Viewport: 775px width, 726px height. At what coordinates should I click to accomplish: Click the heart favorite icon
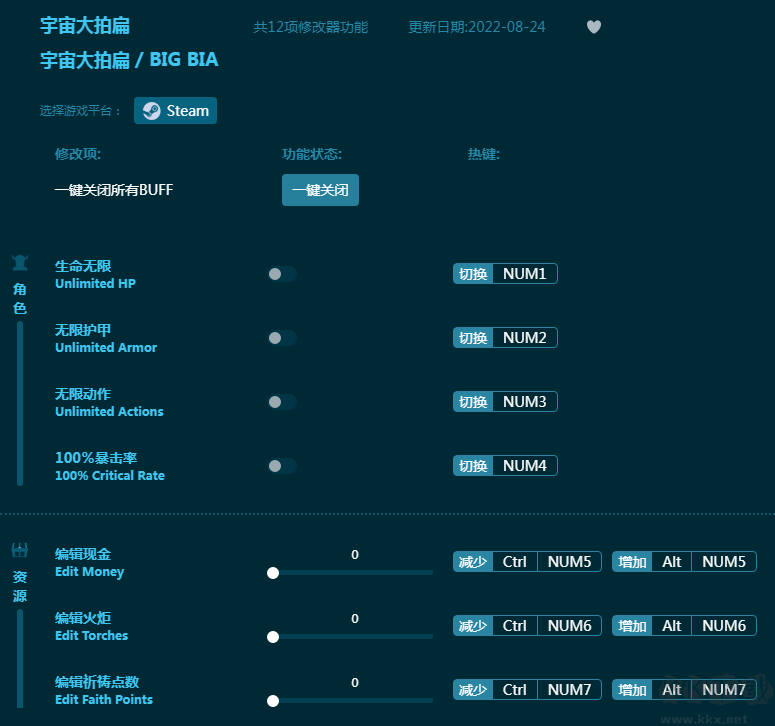(594, 27)
